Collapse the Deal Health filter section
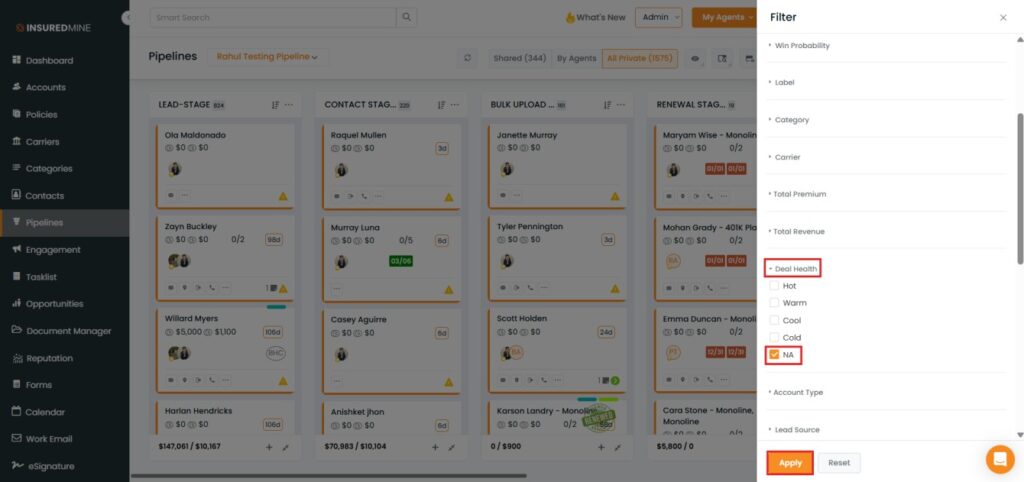 pos(794,269)
